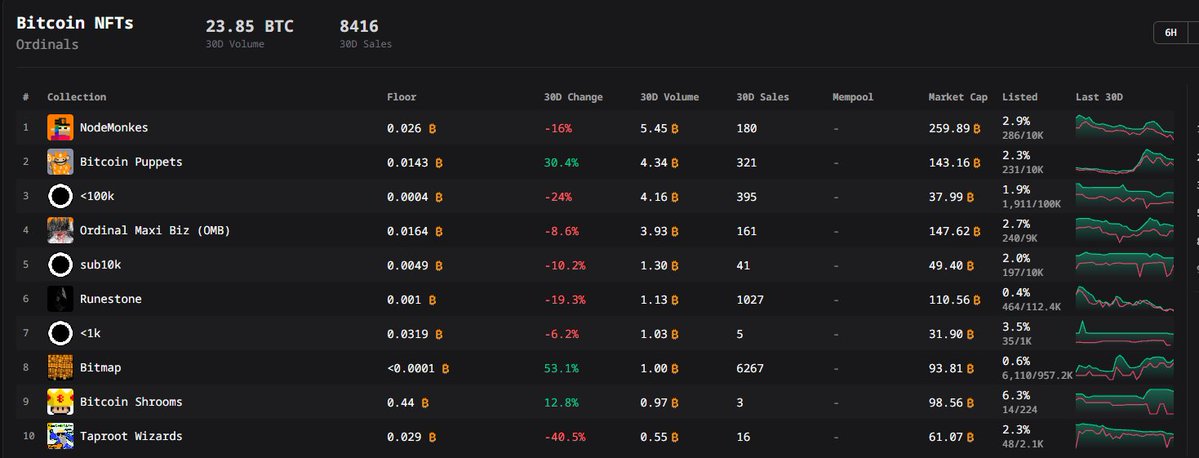Open the Bitmap collection link

pos(100,368)
